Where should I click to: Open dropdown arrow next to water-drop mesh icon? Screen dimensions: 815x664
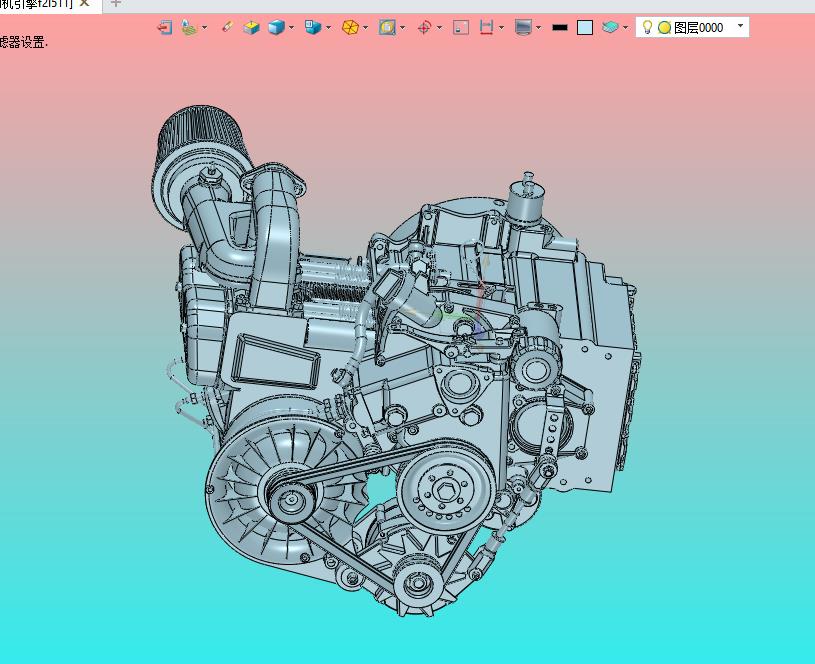pos(204,27)
